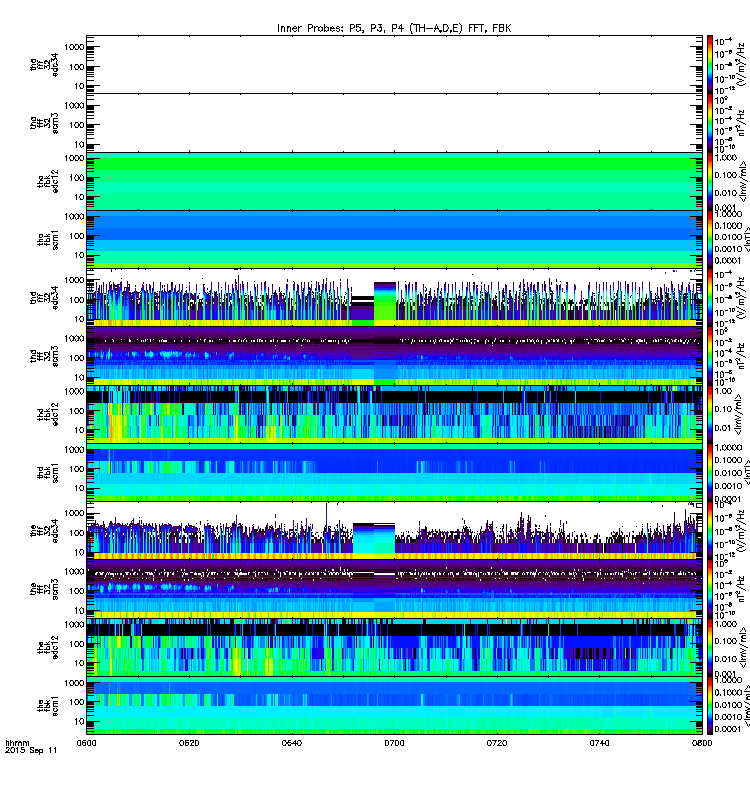Click the '0620' time axis label

pyautogui.click(x=189, y=743)
